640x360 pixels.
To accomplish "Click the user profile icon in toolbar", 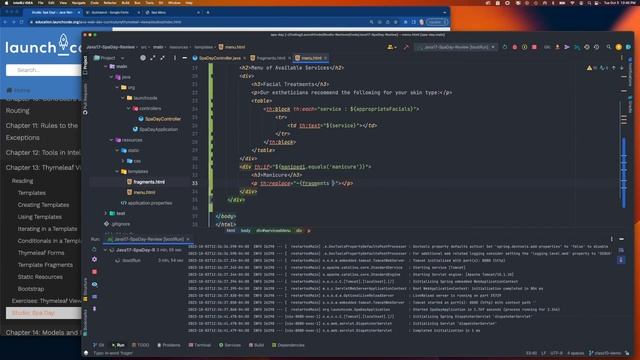I will coord(391,47).
